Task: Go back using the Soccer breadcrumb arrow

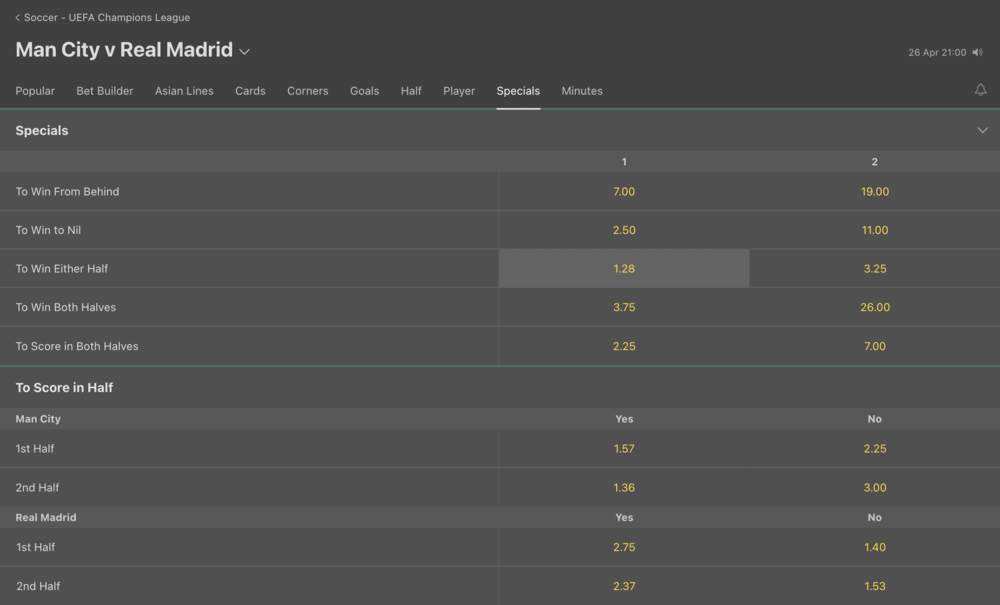Action: (x=18, y=18)
